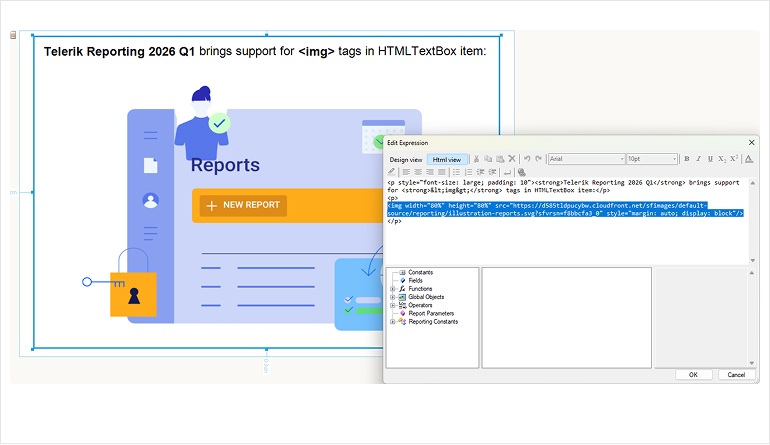The image size is (770, 445).
Task: Expand the Reporting Constants tree node
Action: [x=392, y=322]
